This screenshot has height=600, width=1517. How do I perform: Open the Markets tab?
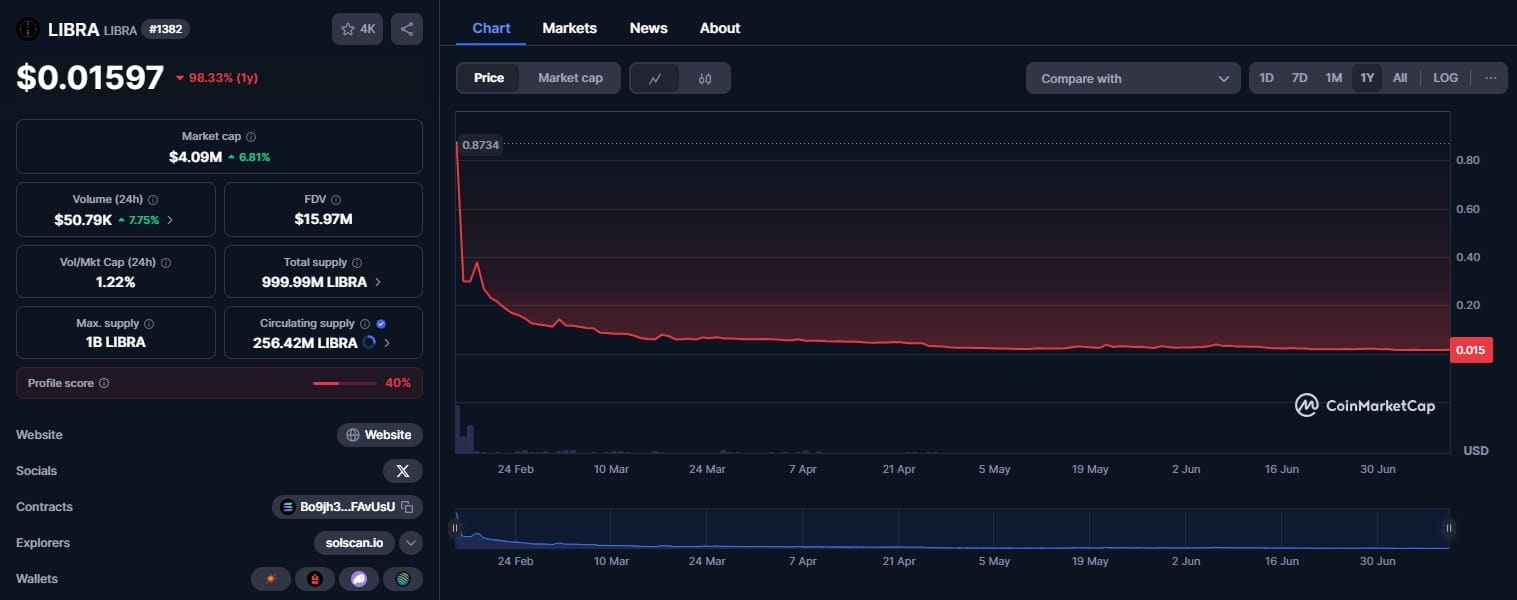pos(570,28)
